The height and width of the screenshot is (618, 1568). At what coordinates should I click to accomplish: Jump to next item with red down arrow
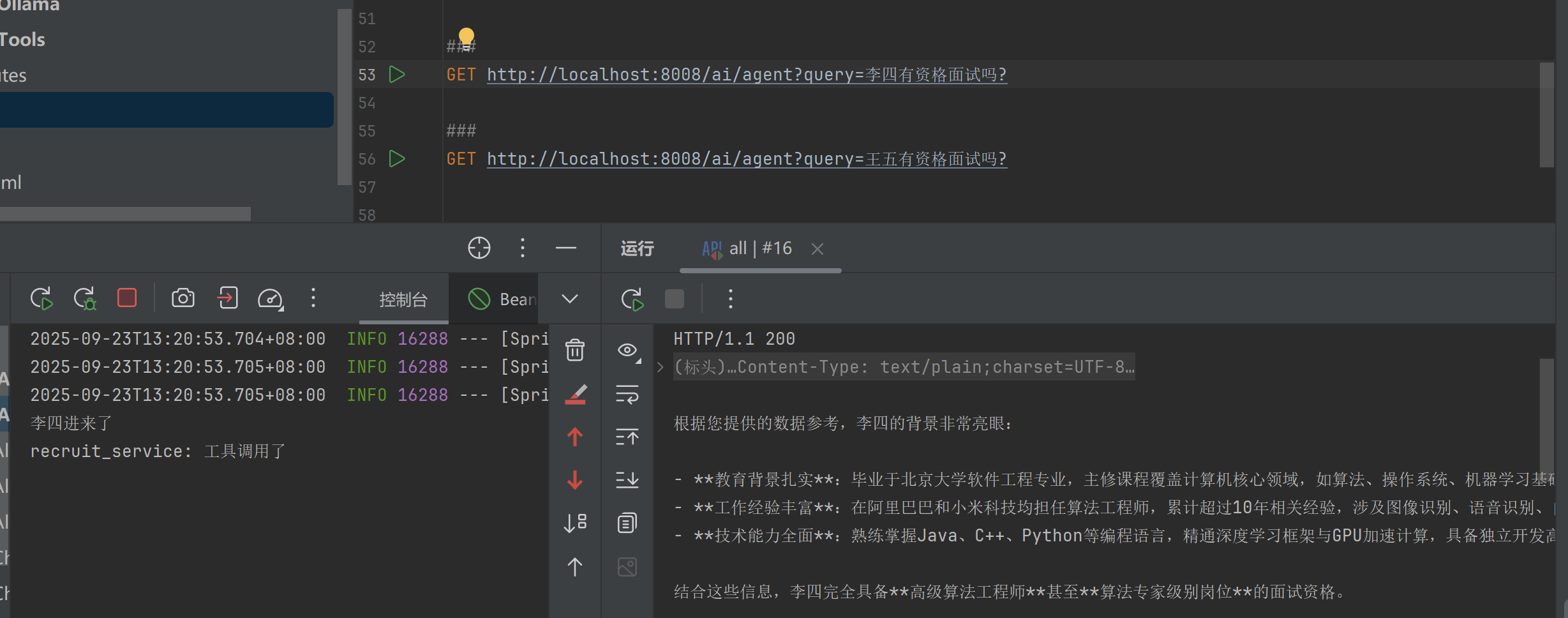click(x=575, y=479)
